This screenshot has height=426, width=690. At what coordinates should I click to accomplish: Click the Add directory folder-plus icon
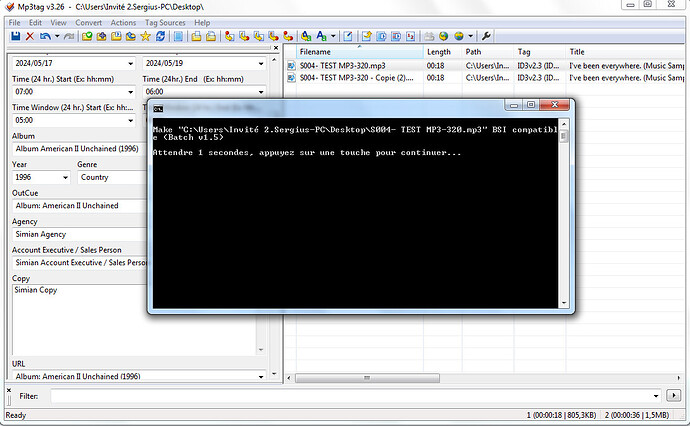pos(102,36)
